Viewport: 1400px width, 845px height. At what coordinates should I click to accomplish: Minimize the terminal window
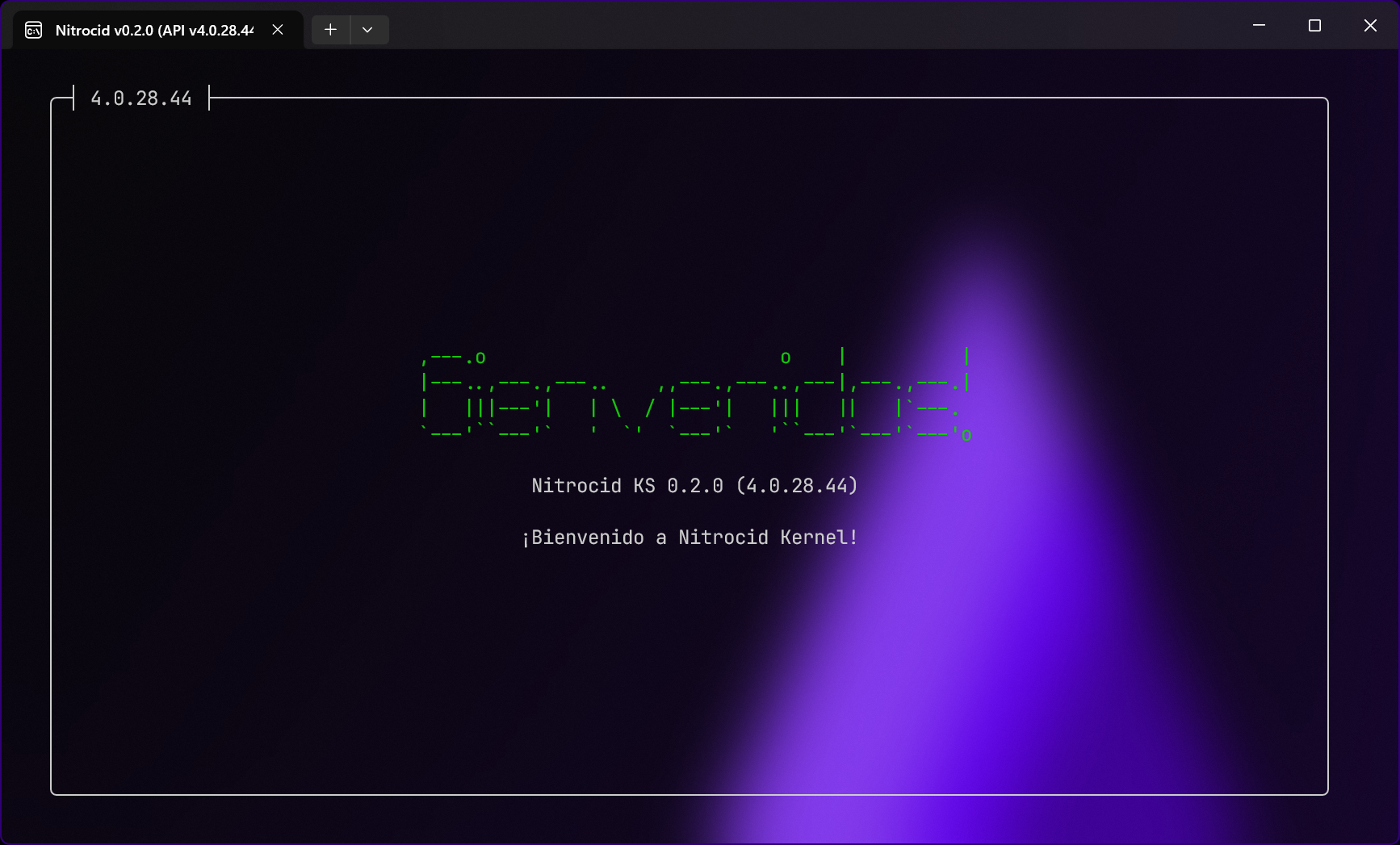point(1259,25)
